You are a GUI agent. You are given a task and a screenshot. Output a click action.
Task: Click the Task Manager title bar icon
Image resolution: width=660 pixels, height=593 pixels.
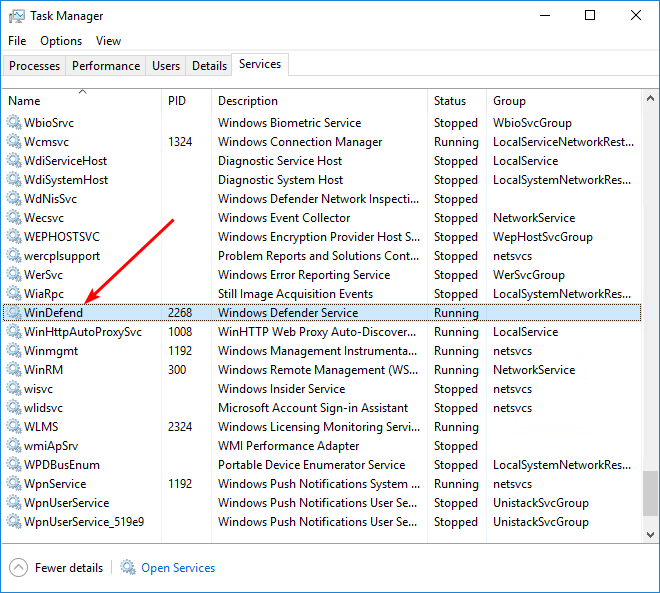click(17, 16)
